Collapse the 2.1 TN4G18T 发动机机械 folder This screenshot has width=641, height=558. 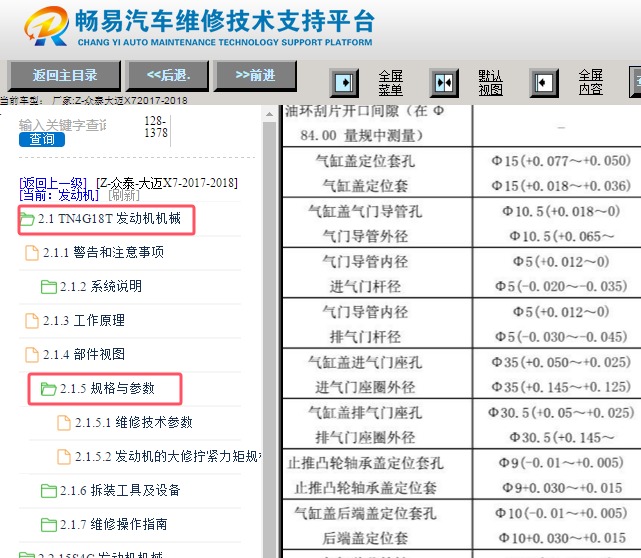[109, 219]
